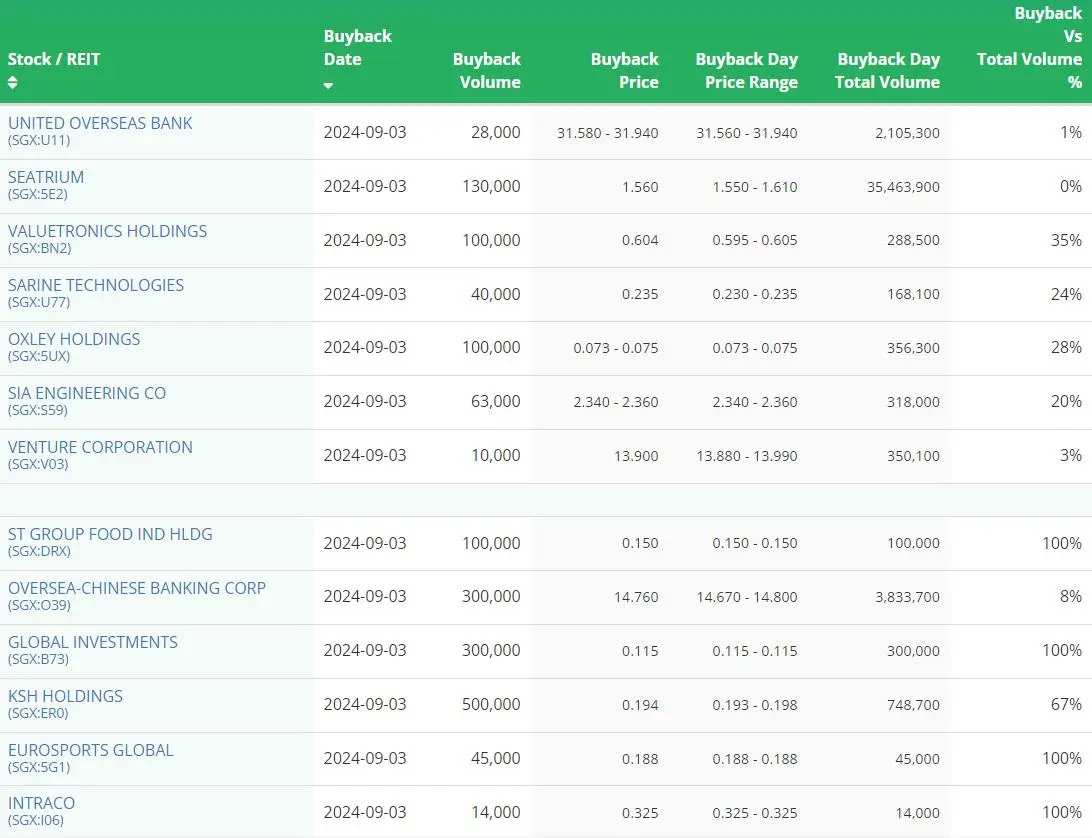Select KSH Holdings buyback volume 500,000

point(491,705)
